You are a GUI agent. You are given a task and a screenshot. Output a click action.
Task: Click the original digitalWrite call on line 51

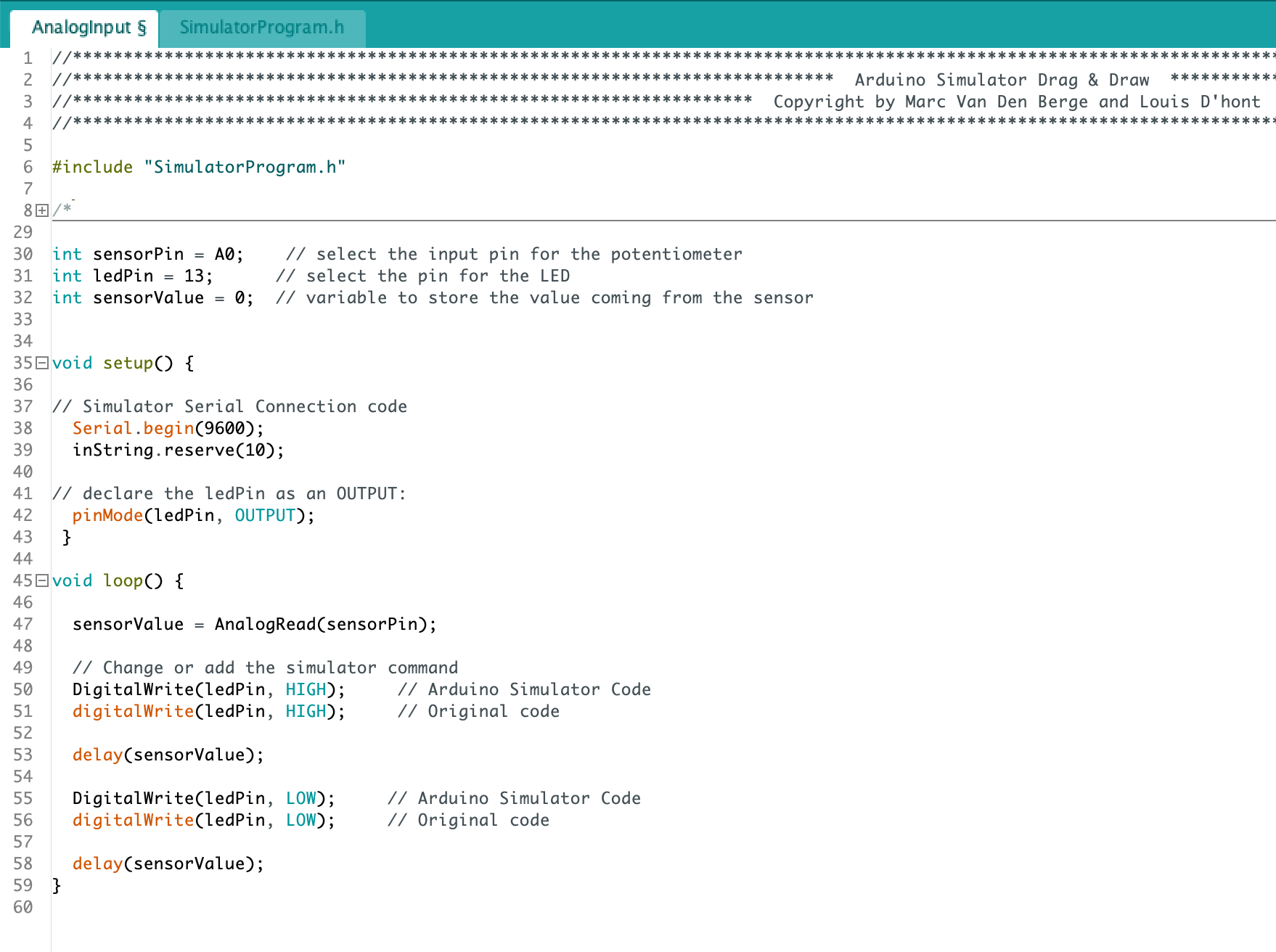point(134,711)
